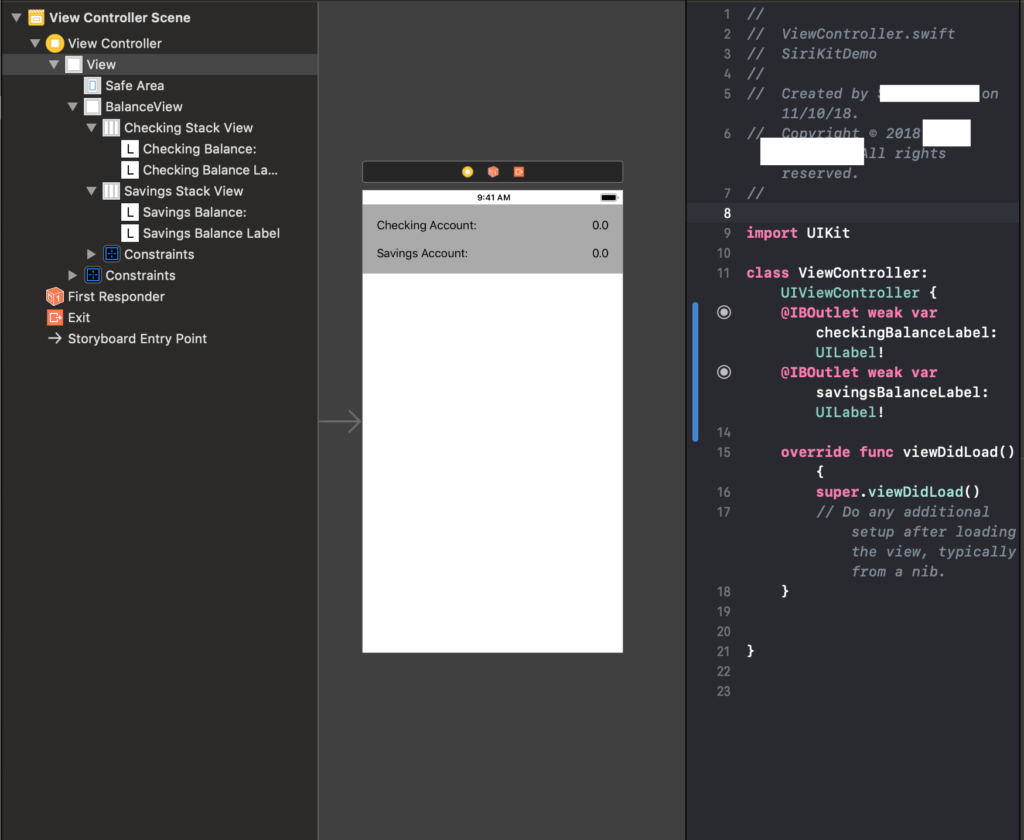This screenshot has width=1024, height=840.
Task: Click outlet connection circle for savingsBalanceLabel
Action: [x=724, y=372]
